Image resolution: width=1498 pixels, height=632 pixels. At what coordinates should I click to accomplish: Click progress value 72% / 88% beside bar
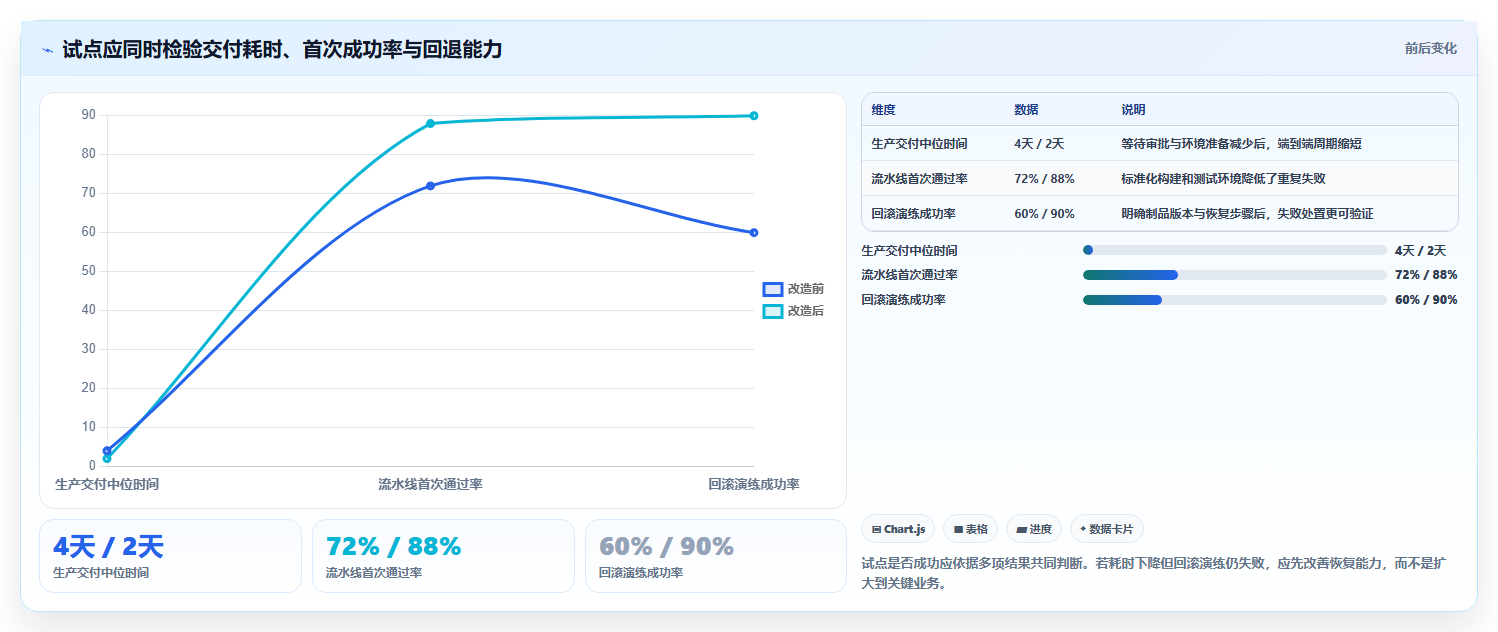1426,274
